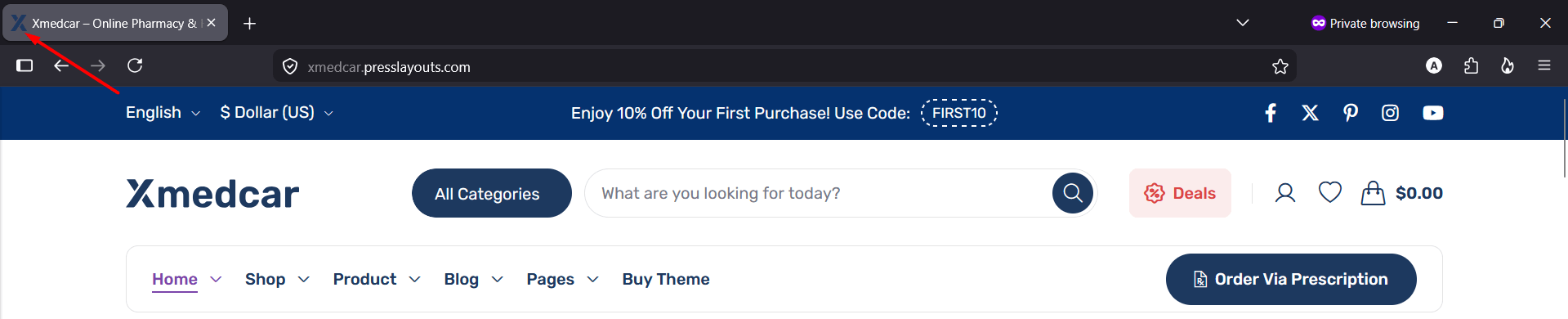Open the Facebook social icon
The height and width of the screenshot is (319, 1568).
click(1271, 113)
